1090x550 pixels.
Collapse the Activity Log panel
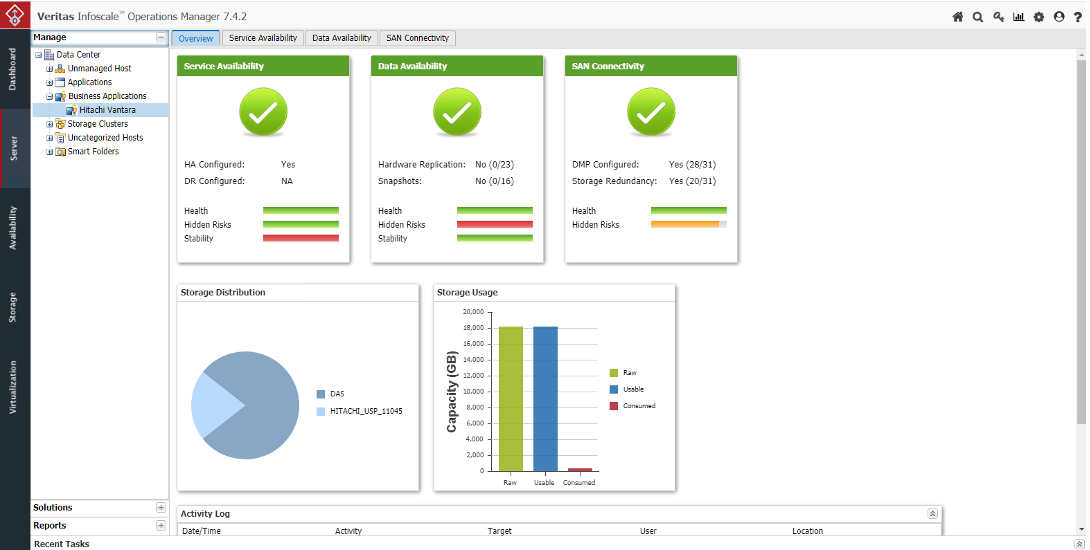(932, 513)
